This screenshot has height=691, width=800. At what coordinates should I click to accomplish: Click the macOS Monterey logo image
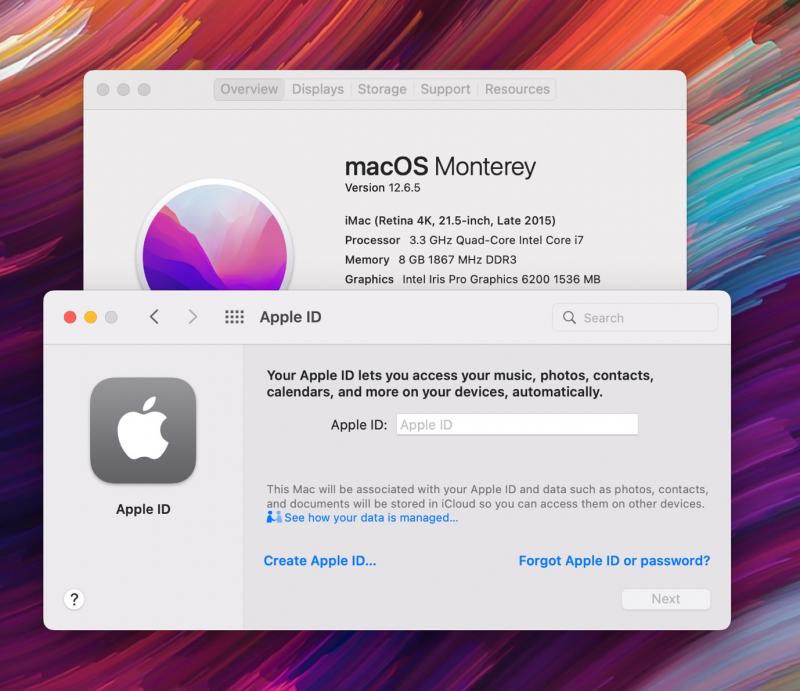(215, 236)
